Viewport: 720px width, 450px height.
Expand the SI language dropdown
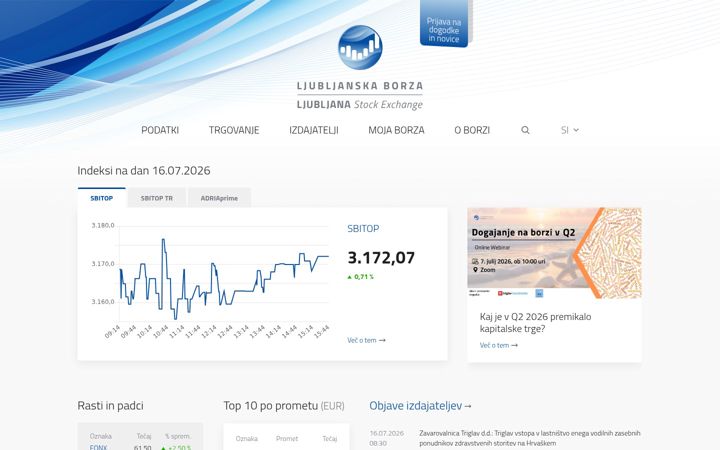tap(569, 130)
